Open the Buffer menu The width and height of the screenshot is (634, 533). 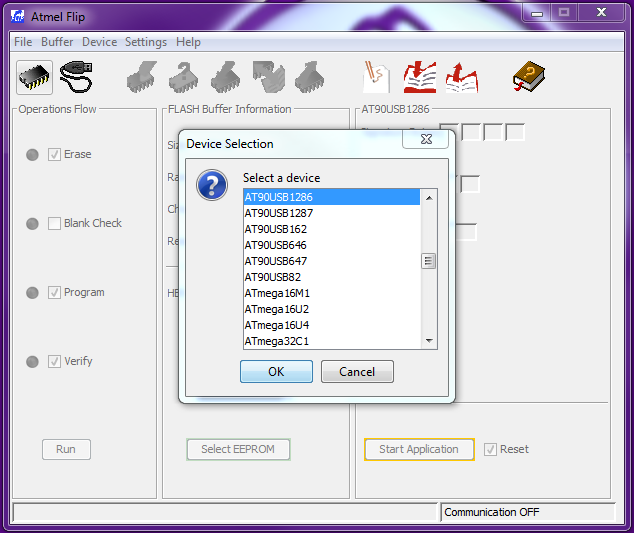click(x=57, y=42)
